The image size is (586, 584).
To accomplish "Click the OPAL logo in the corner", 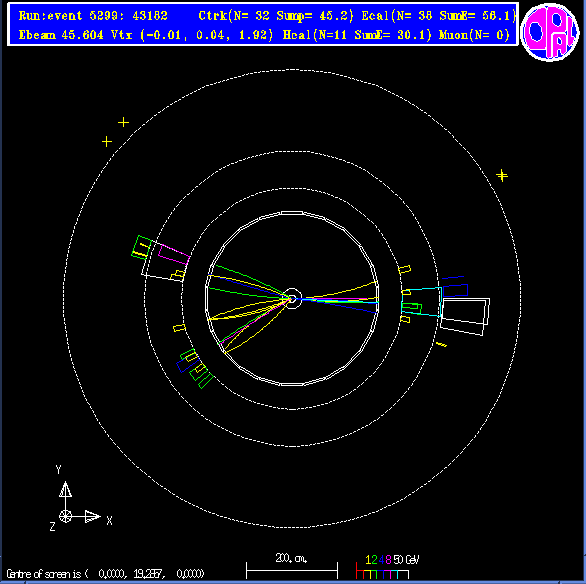I will click(x=550, y=31).
